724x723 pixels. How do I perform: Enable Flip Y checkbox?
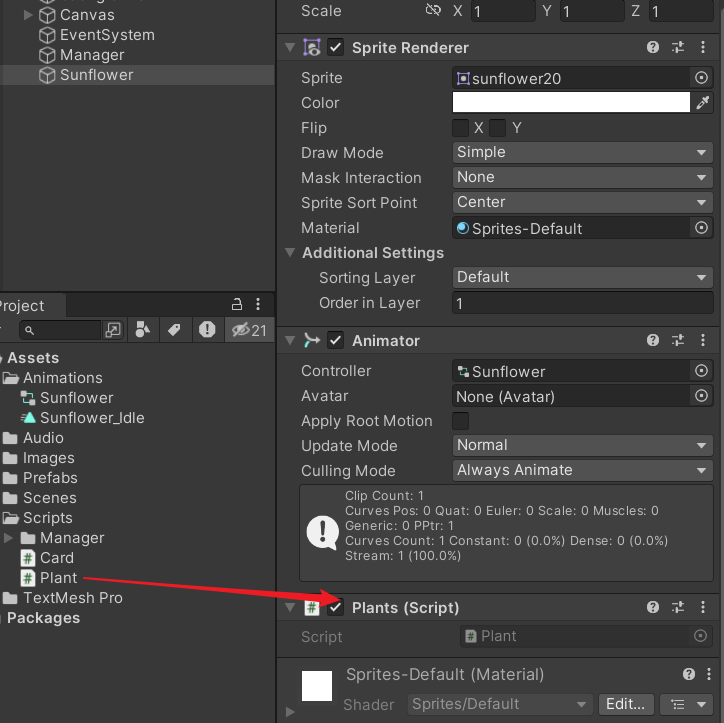pyautogui.click(x=497, y=128)
